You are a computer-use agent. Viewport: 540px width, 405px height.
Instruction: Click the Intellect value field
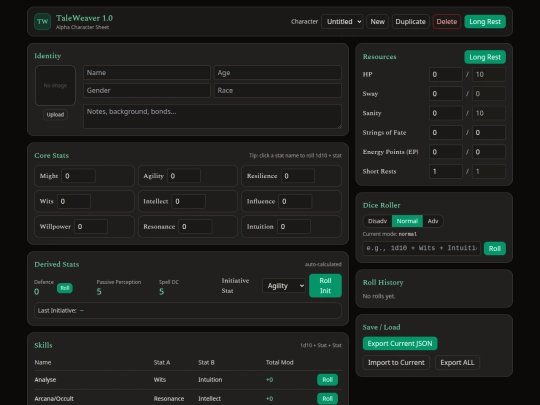coord(188,201)
